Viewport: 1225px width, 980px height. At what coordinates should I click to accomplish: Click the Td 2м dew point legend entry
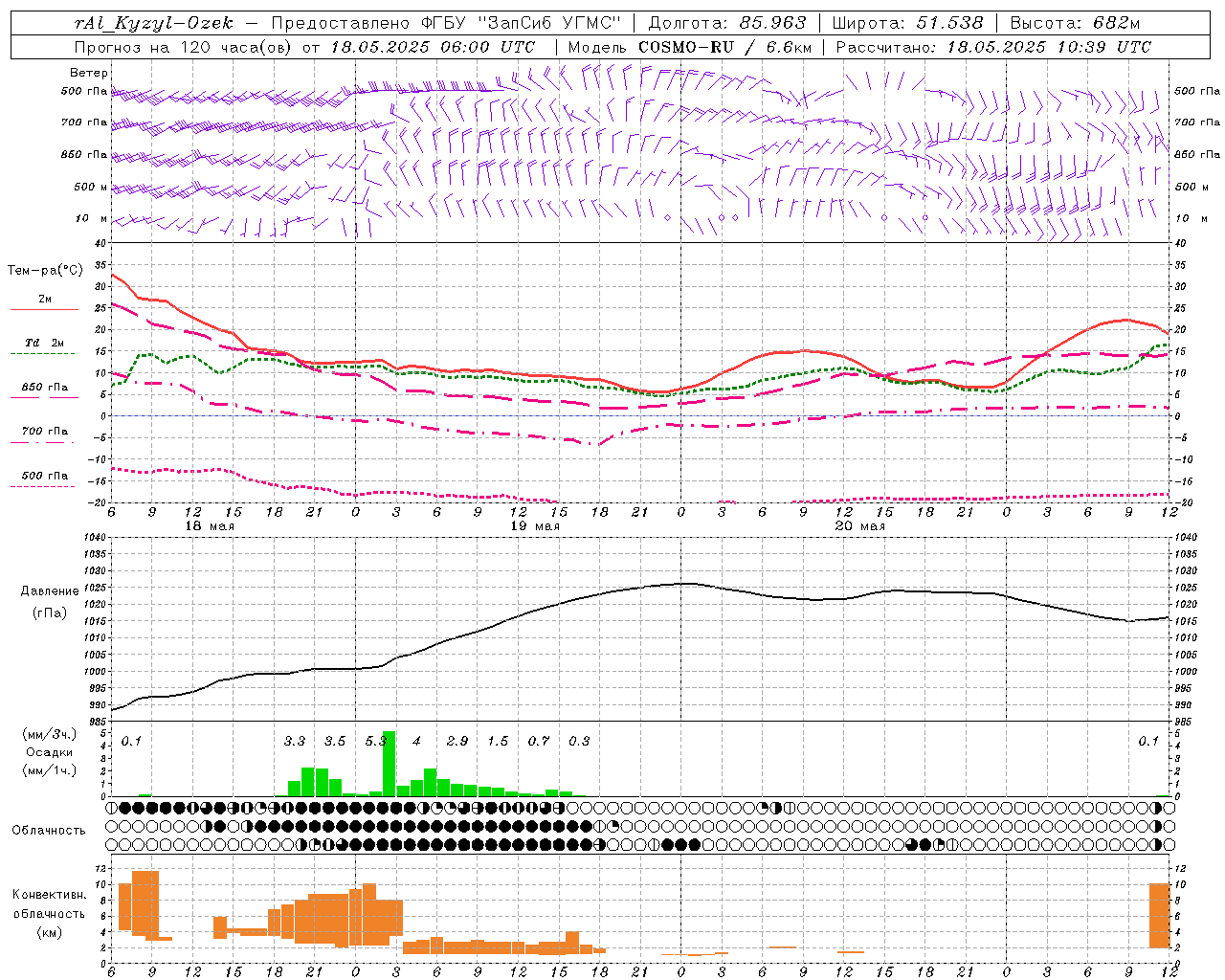[x=45, y=343]
